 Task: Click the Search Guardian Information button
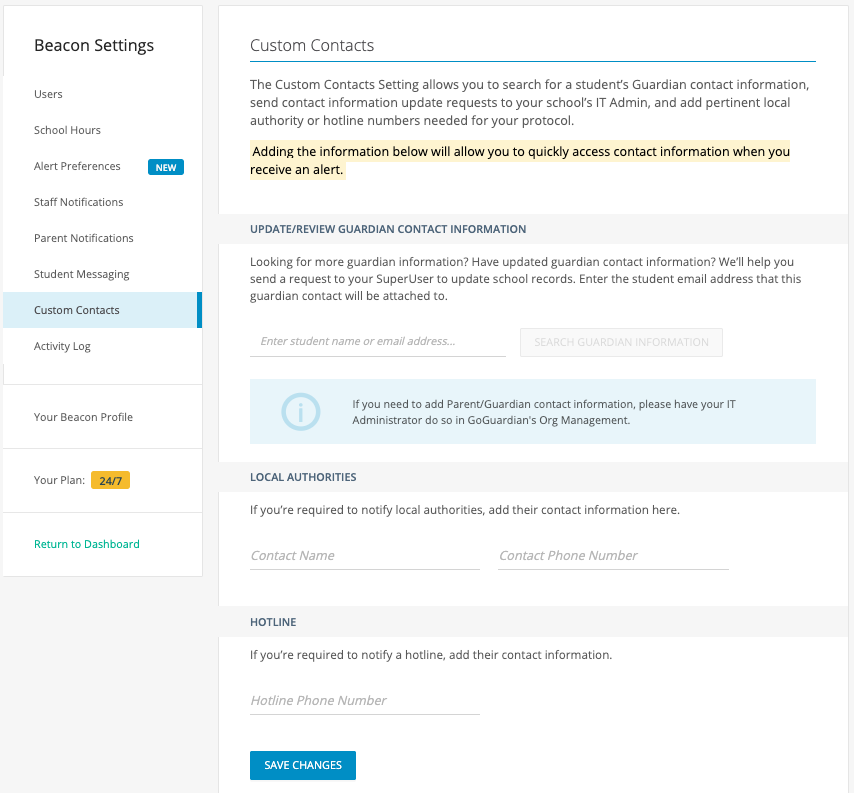tap(621, 342)
